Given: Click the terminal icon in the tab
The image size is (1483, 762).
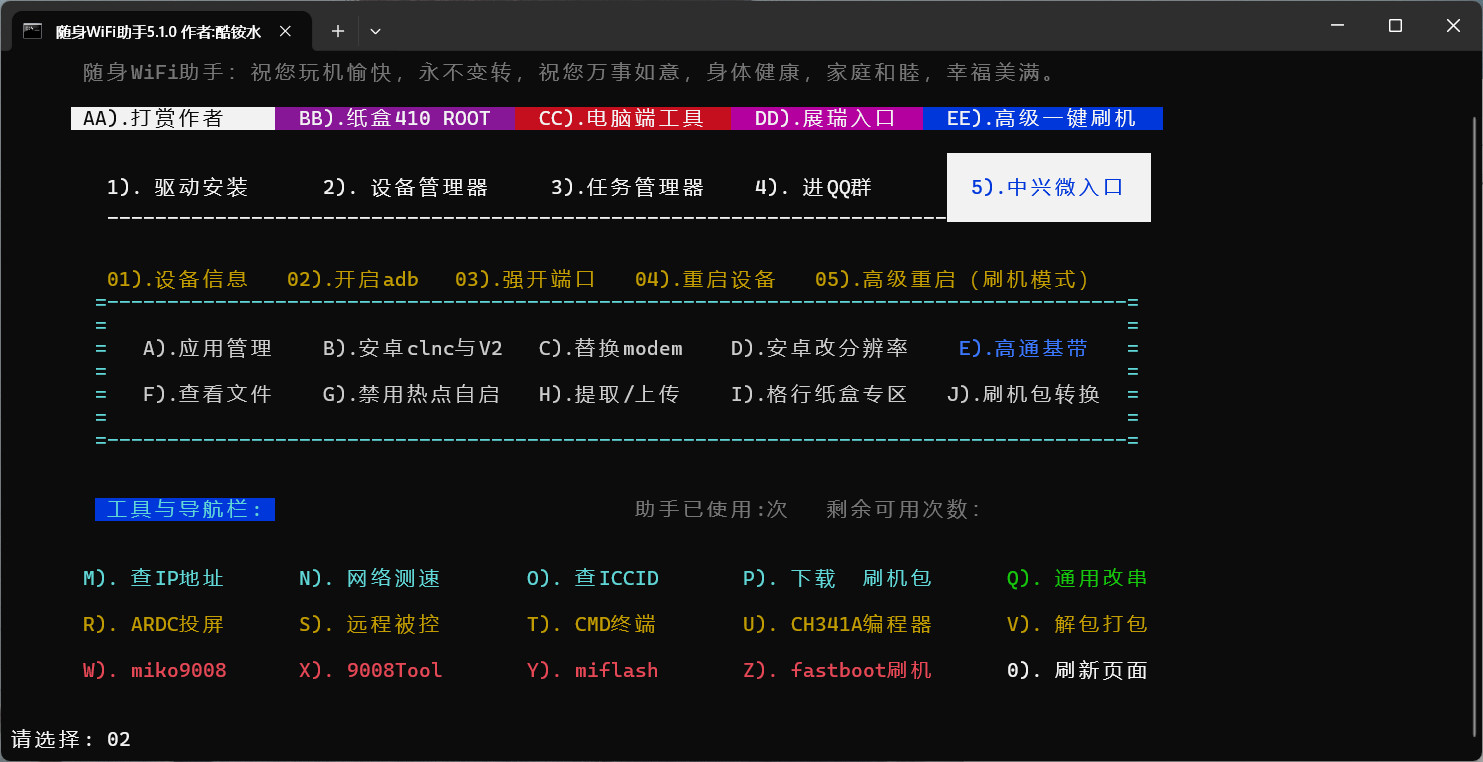Looking at the screenshot, I should (33, 31).
